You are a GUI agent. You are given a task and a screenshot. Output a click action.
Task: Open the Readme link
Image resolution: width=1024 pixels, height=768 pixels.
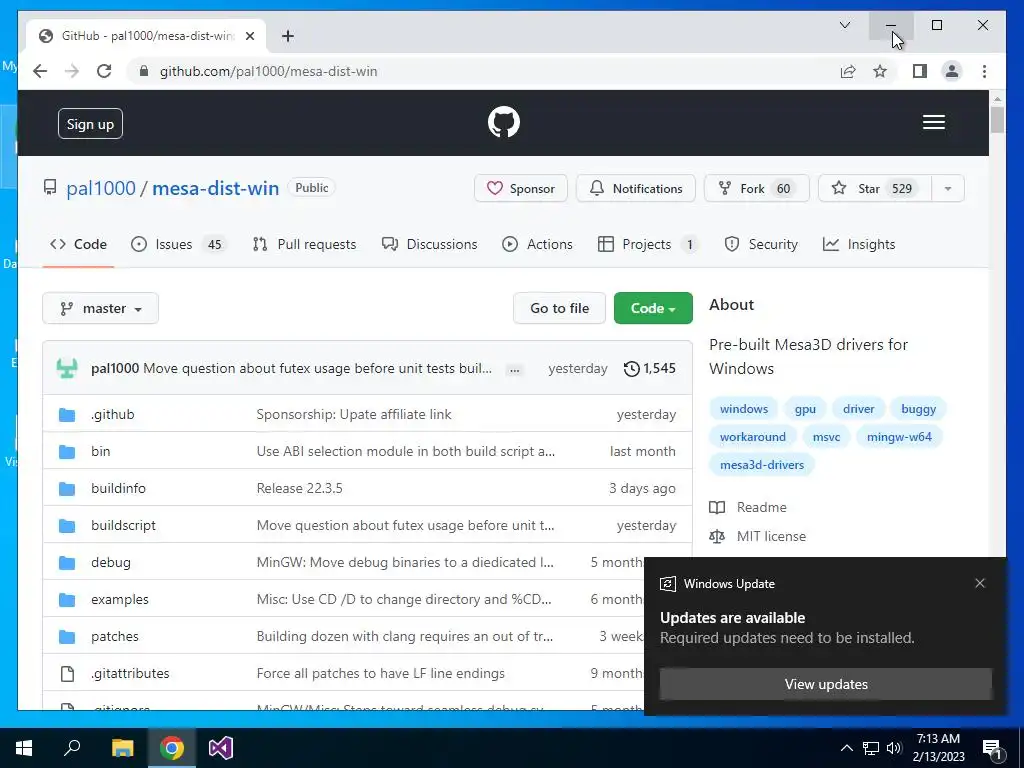click(x=761, y=507)
